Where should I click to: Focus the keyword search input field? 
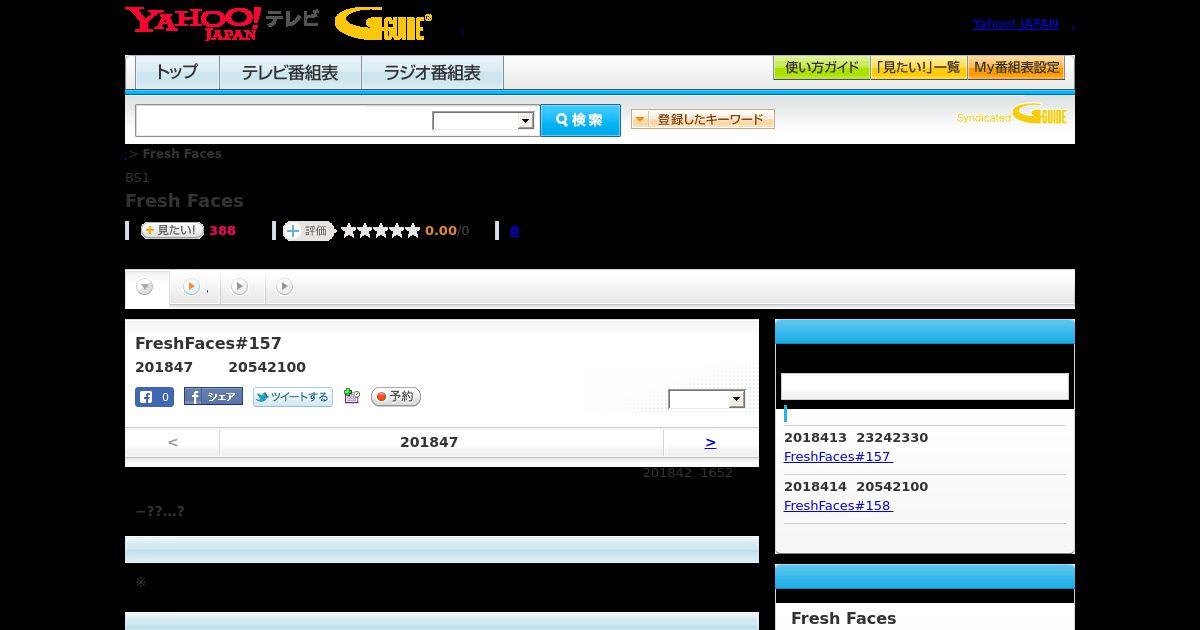pos(283,120)
